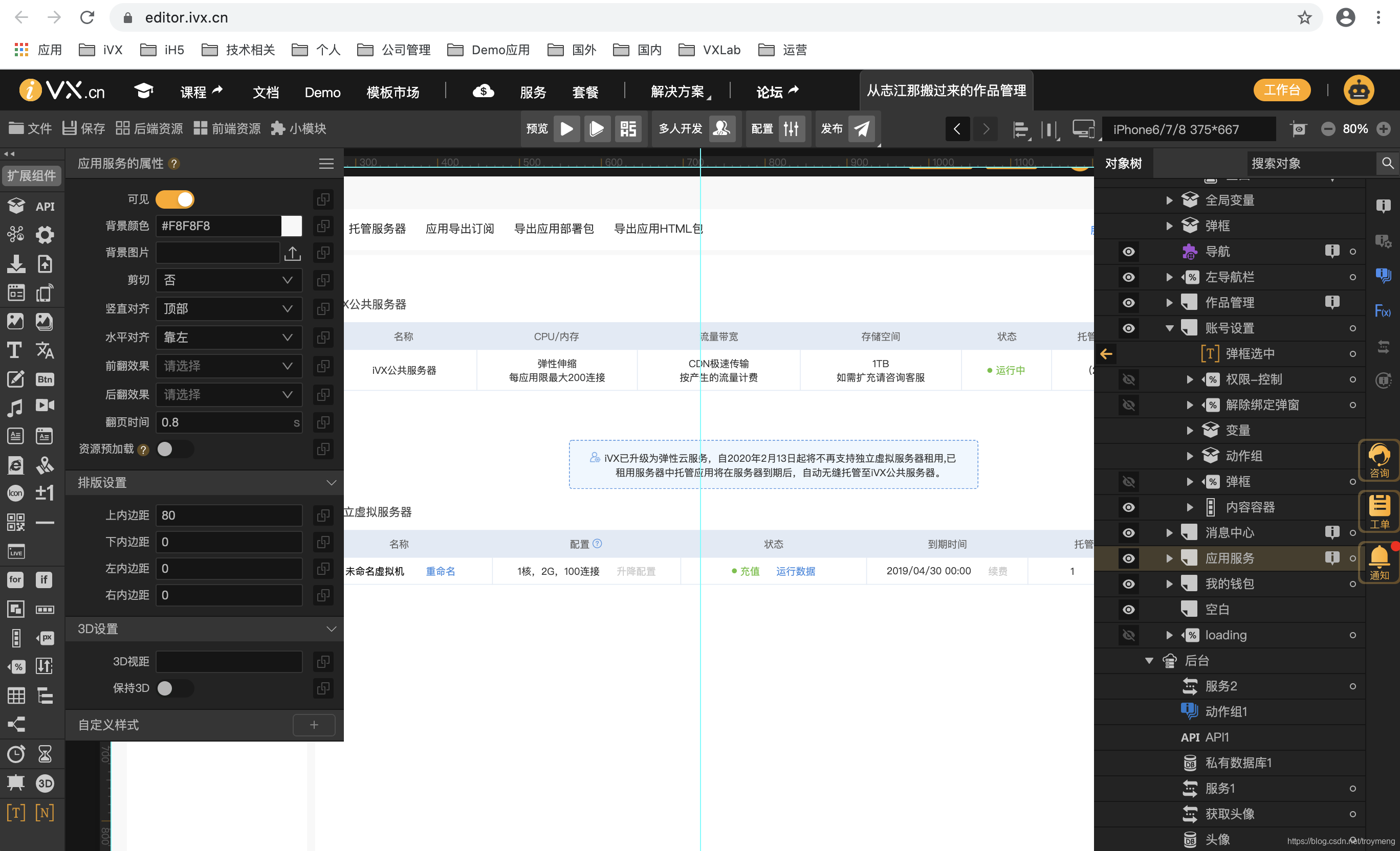The width and height of the screenshot is (1400, 851).
Task: Click the 工作台 button
Action: 1281,91
